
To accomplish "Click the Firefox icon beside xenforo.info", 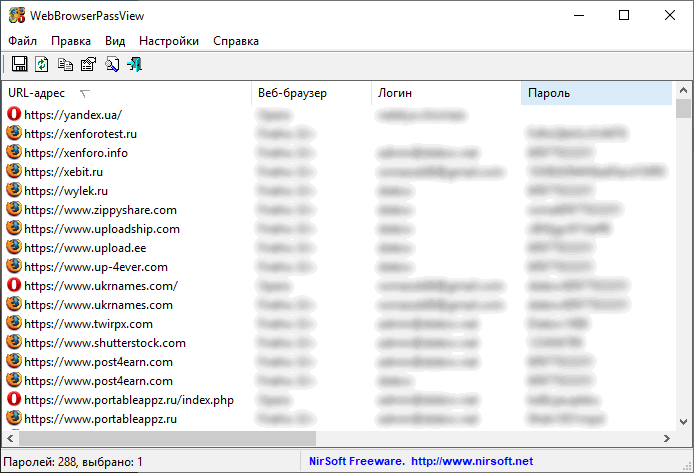I will 14,153.
